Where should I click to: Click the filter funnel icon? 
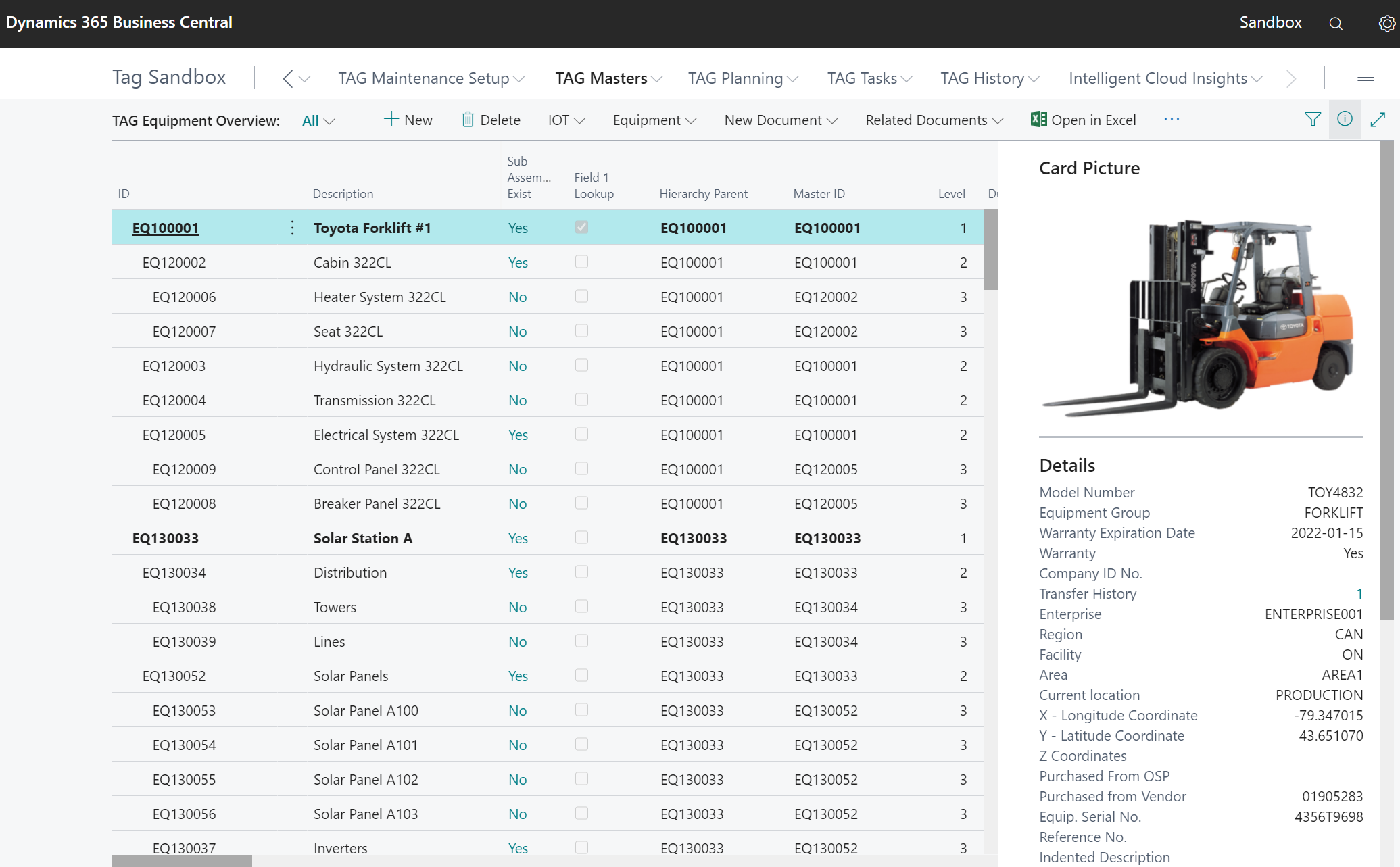pos(1312,120)
